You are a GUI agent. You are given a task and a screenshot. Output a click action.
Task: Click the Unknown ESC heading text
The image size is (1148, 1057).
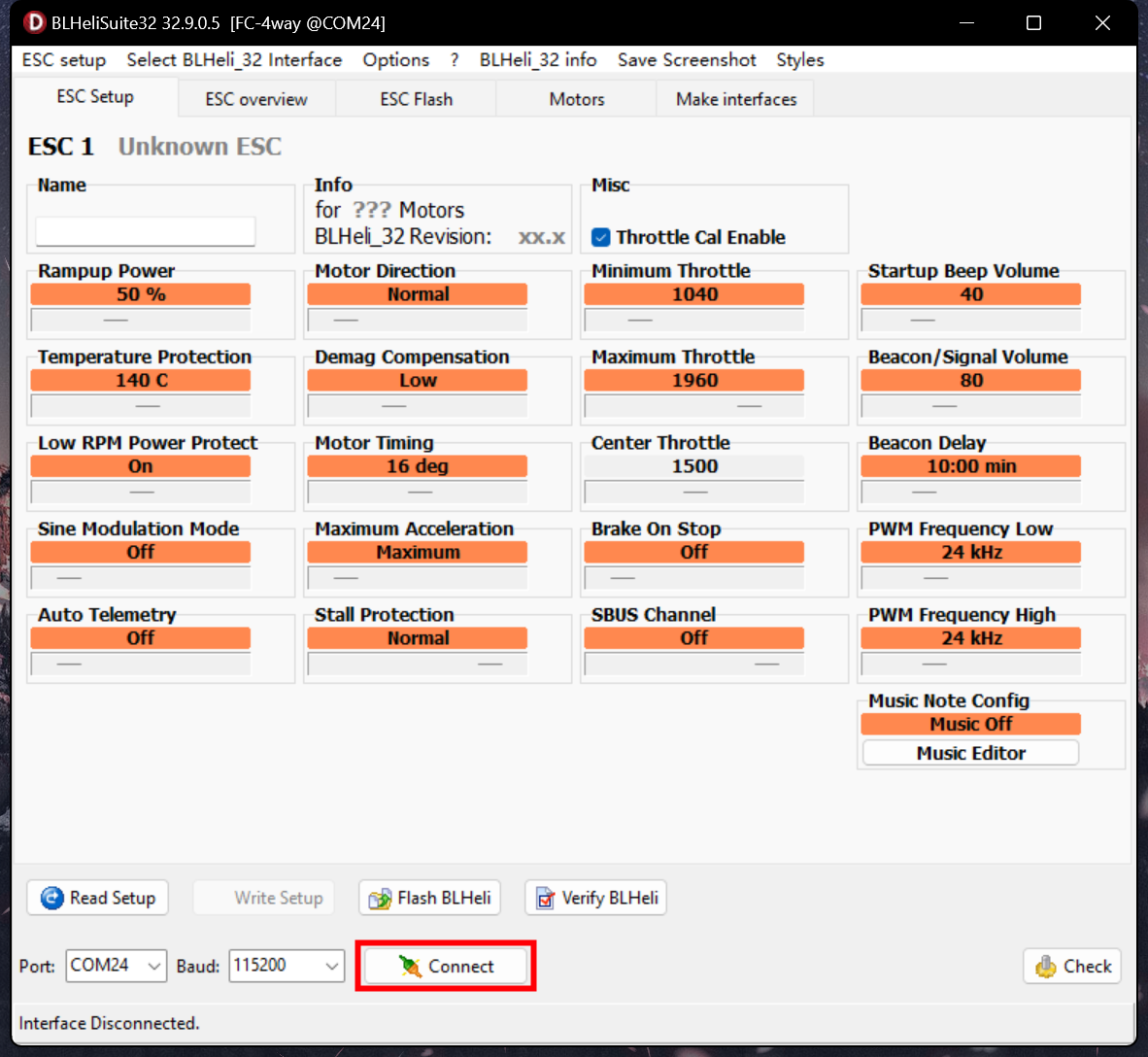tap(200, 147)
